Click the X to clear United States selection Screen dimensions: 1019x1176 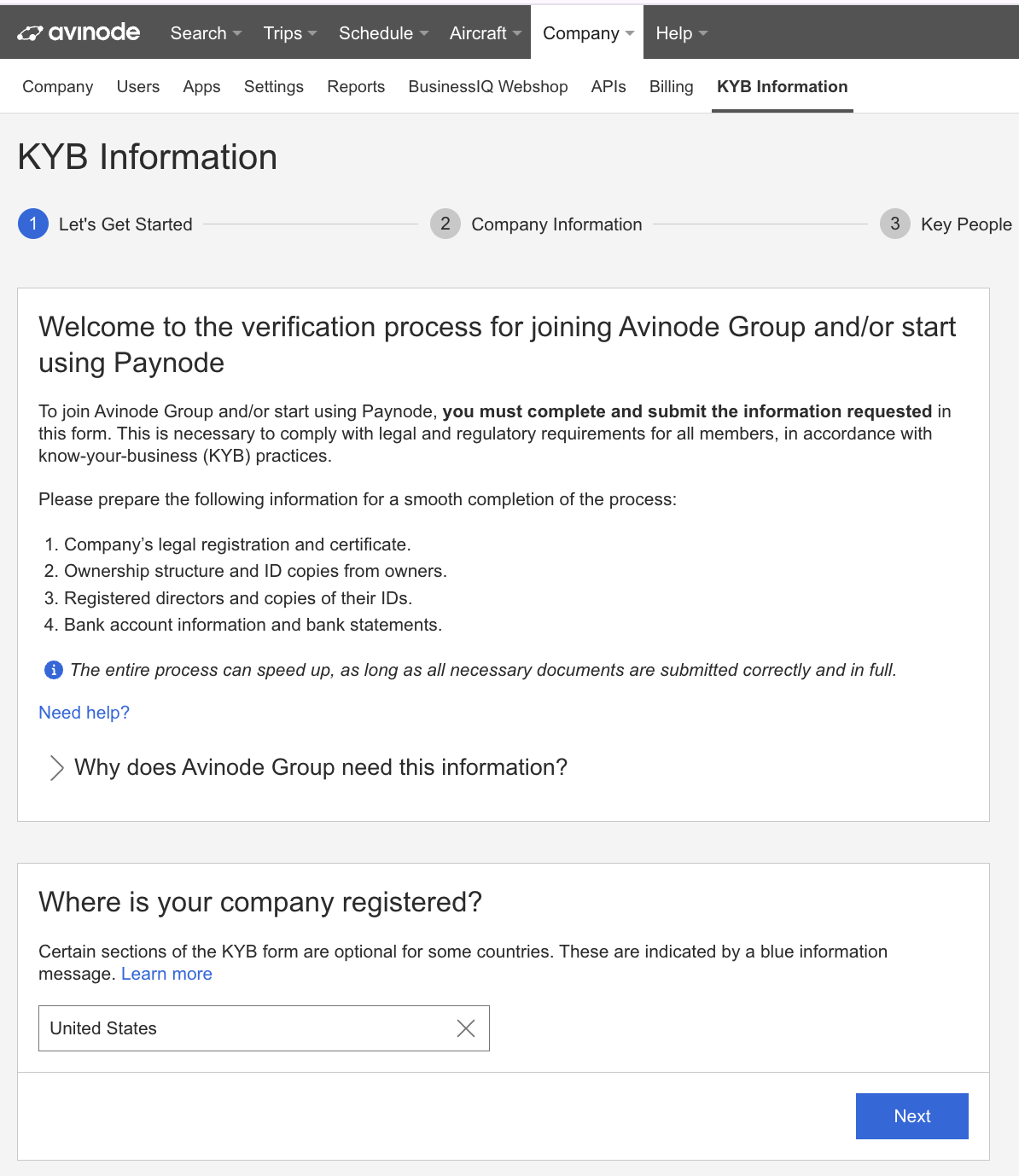pyautogui.click(x=465, y=1028)
